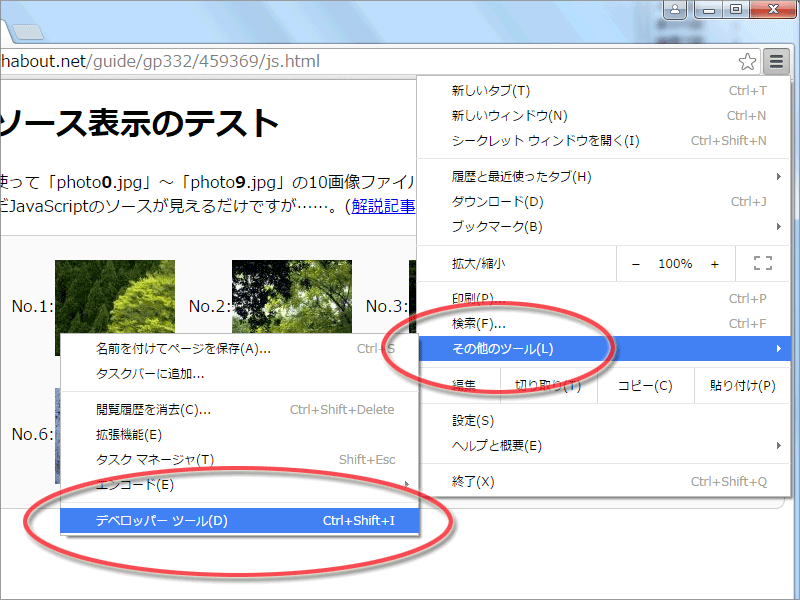Click the user profile icon on the title bar
The image size is (800, 600).
pyautogui.click(x=674, y=10)
